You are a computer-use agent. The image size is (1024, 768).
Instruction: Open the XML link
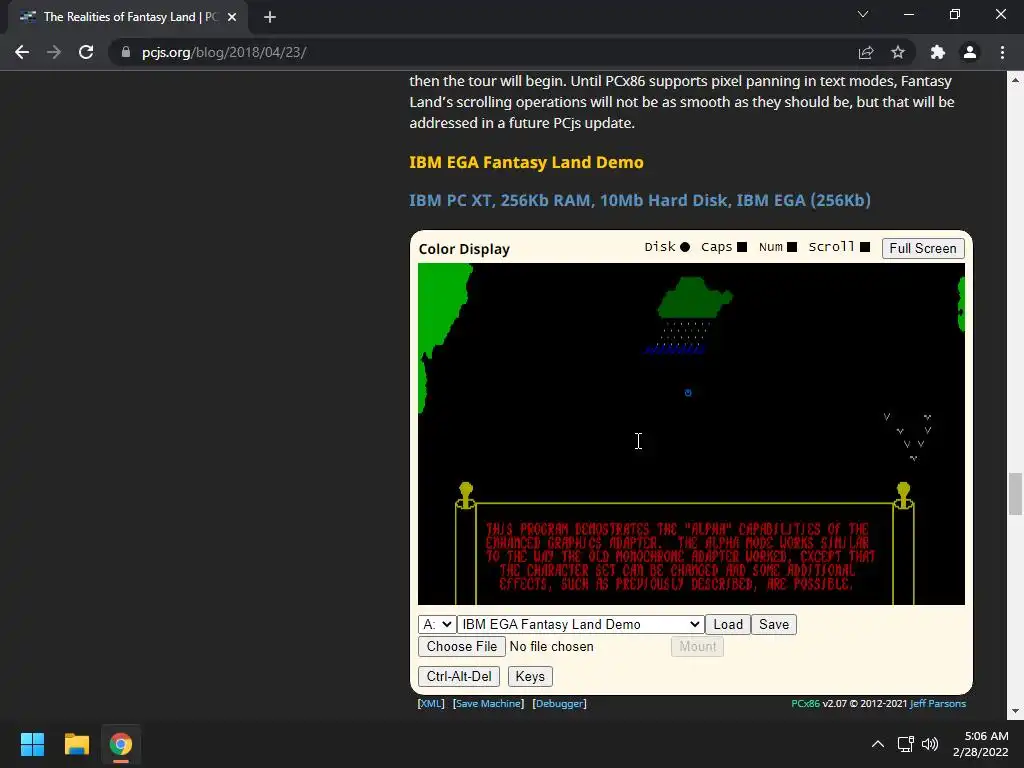click(x=431, y=703)
